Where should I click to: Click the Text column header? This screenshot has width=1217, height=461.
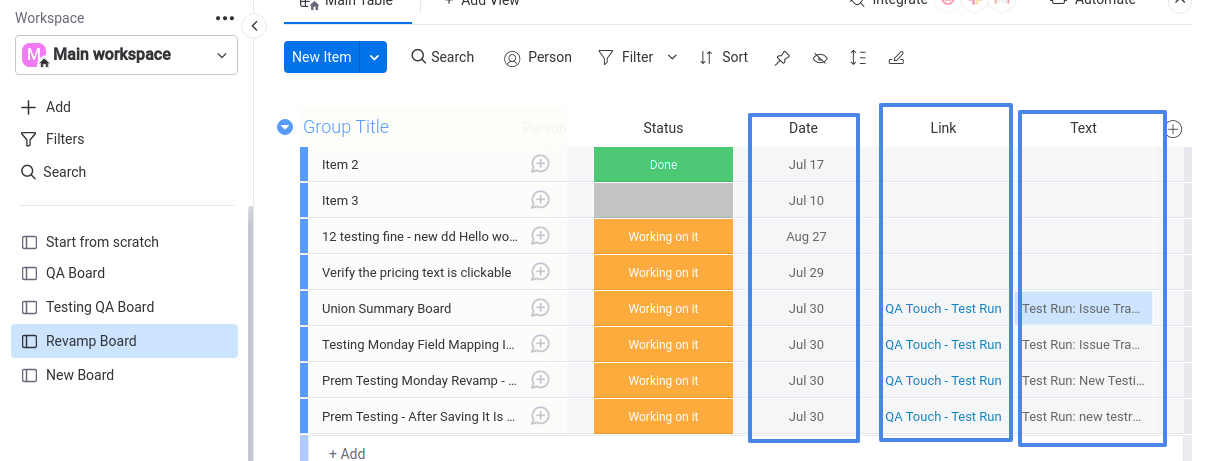pos(1083,128)
